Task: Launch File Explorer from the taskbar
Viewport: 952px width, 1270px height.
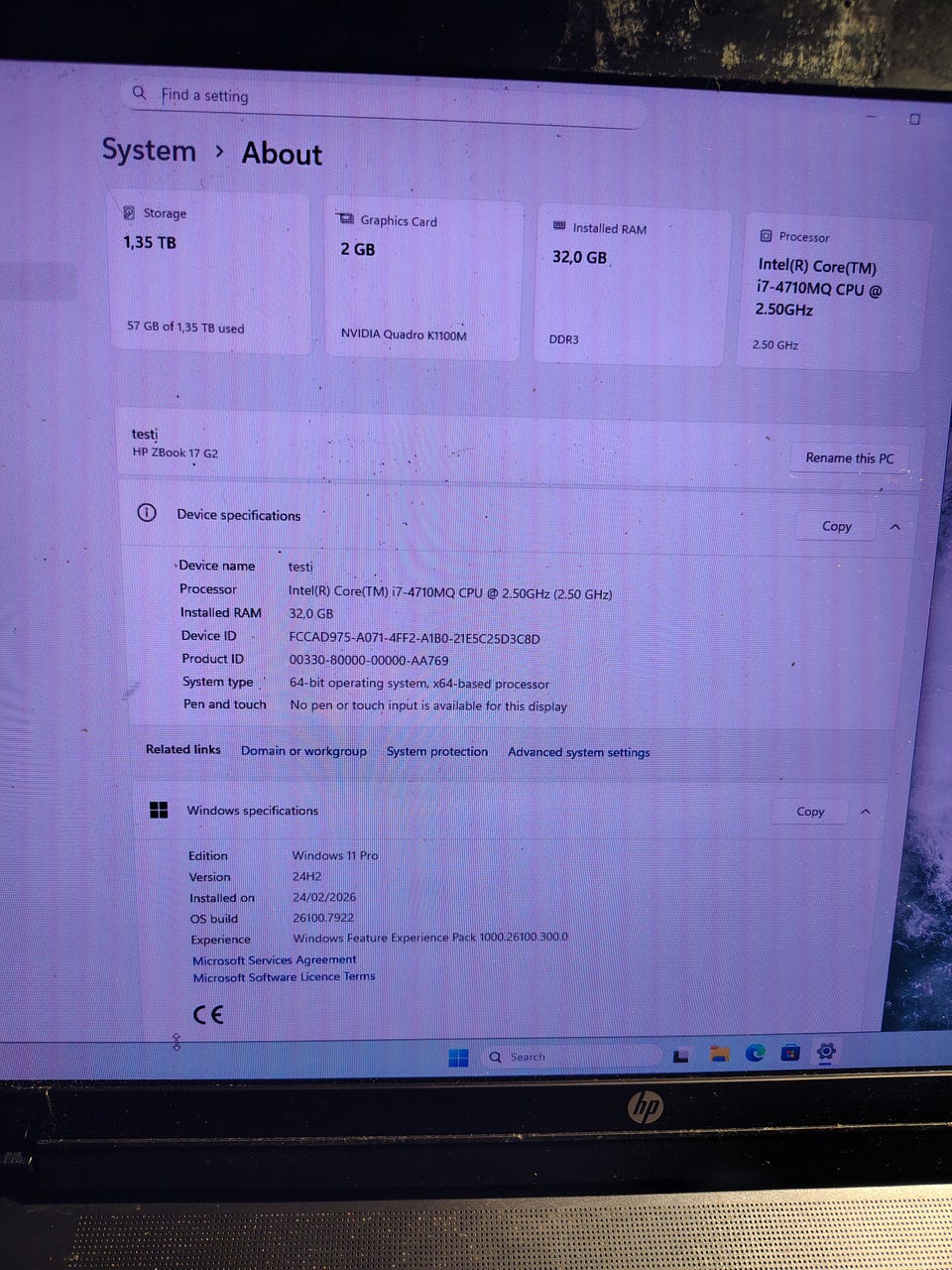Action: (719, 1054)
